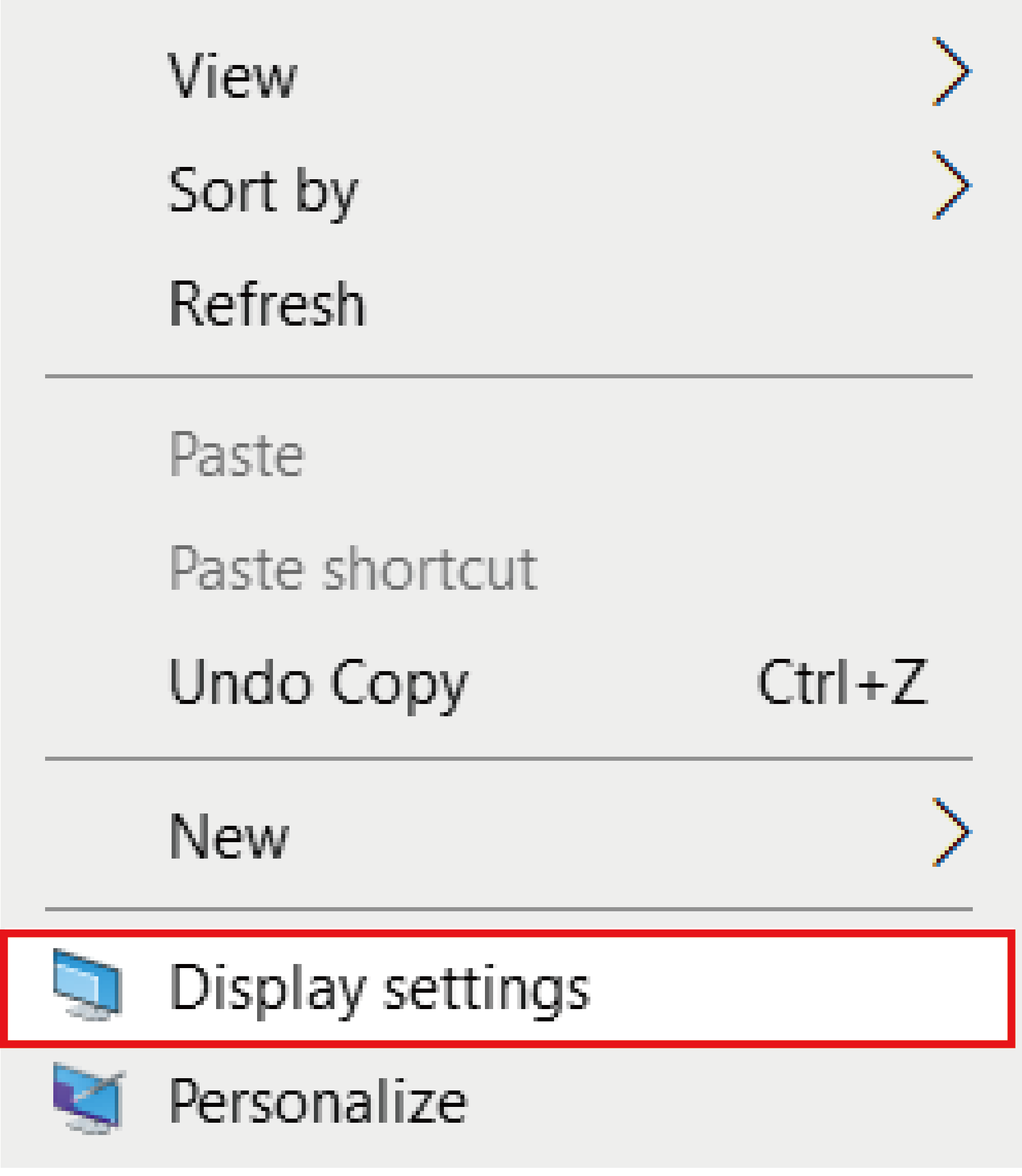This screenshot has width=1022, height=1176.
Task: Choose the Sort by label
Action: tap(263, 190)
